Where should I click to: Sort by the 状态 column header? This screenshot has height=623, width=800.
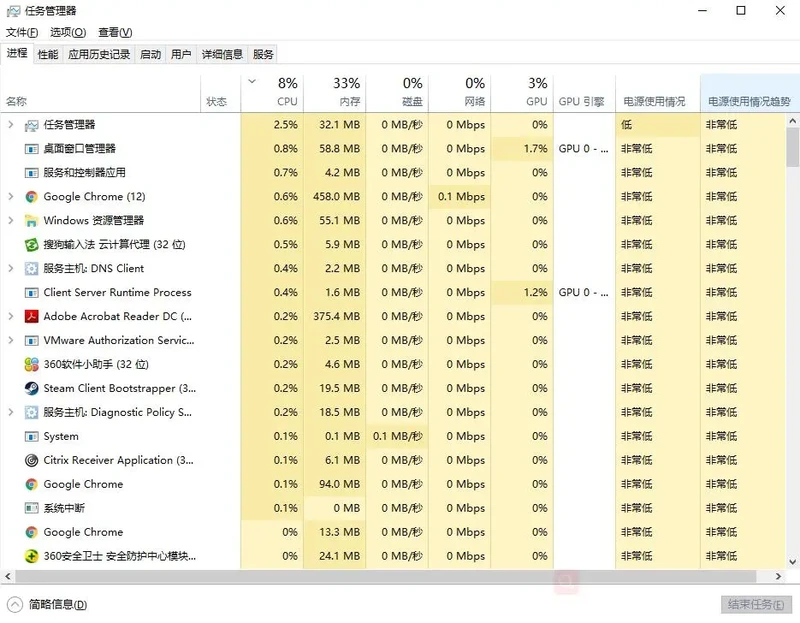(220, 93)
